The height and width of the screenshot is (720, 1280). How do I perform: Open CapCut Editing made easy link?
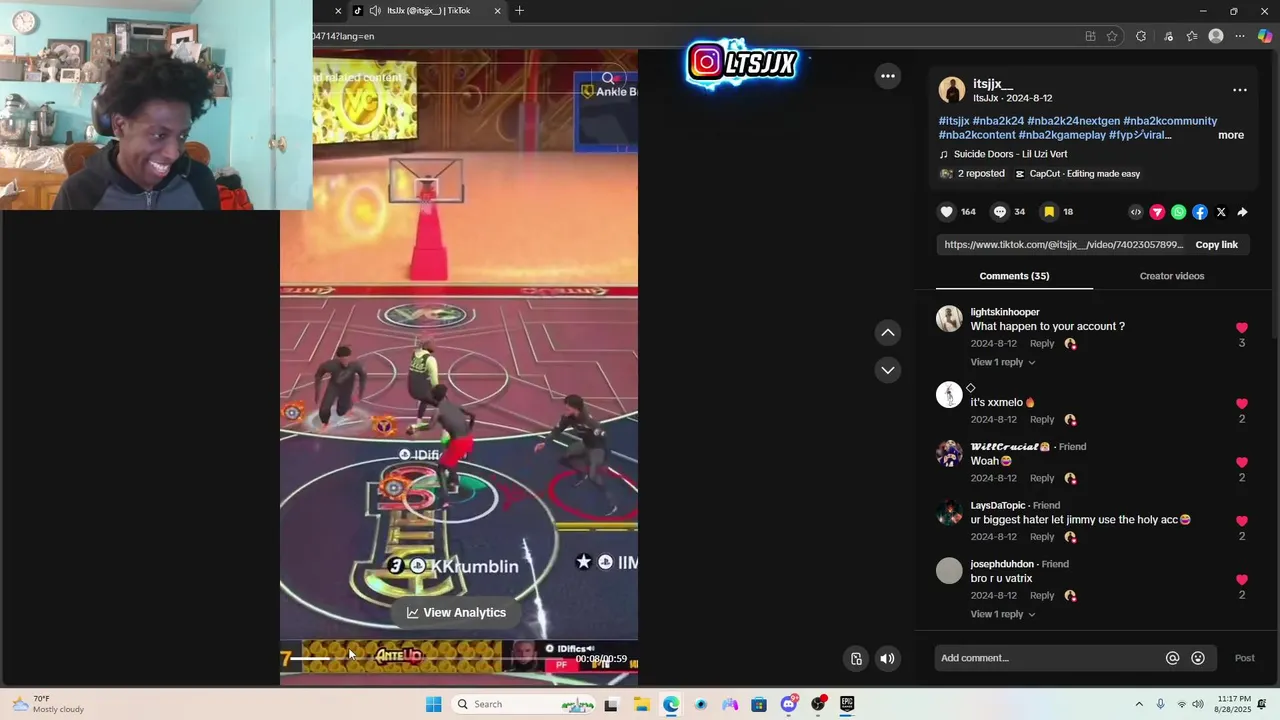(1078, 174)
